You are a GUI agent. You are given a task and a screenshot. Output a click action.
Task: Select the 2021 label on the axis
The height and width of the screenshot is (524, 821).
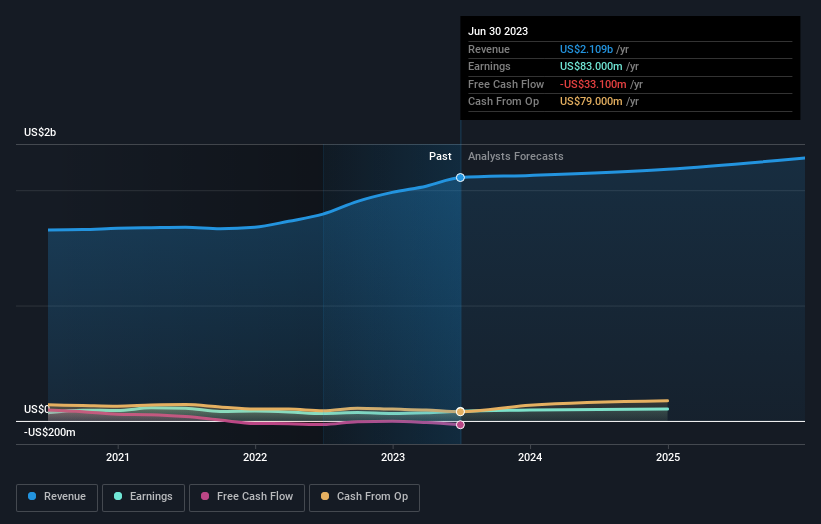tap(118, 457)
